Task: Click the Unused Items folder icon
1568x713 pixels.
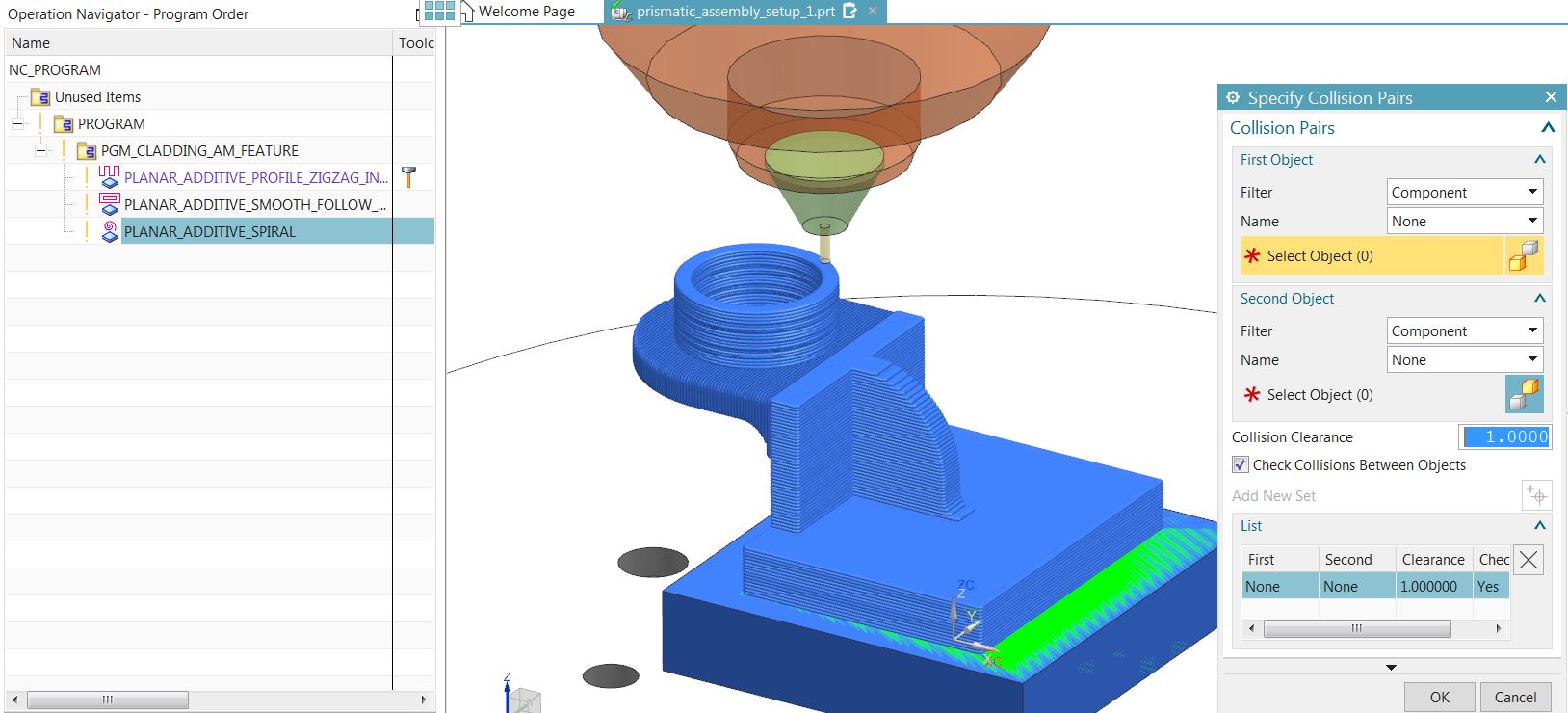Action: (40, 96)
